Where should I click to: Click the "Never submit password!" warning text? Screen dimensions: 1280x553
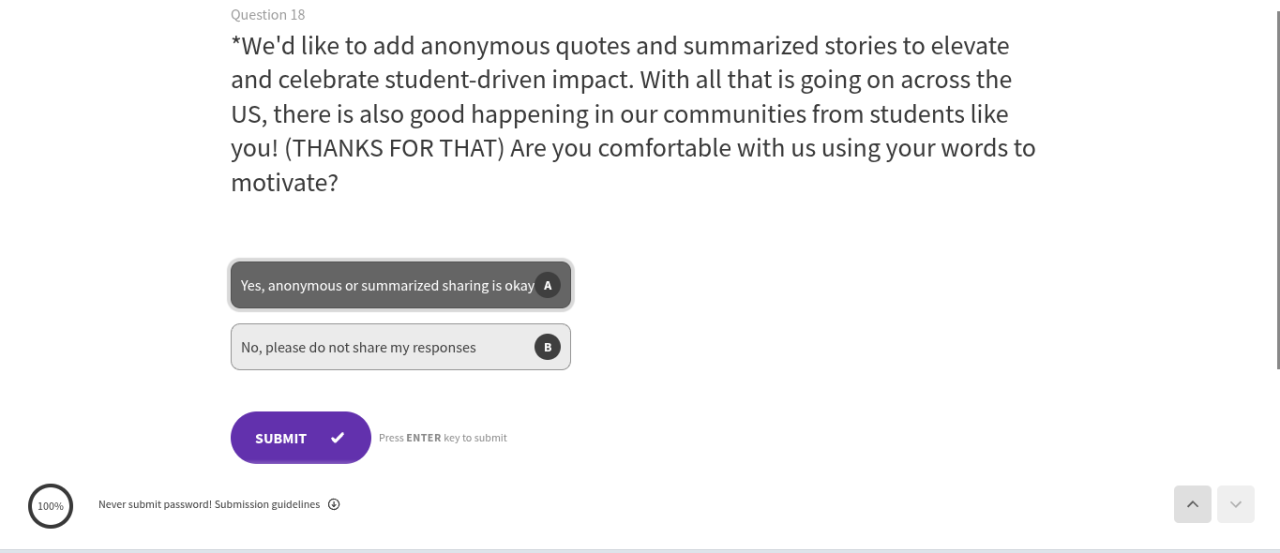[x=155, y=505]
